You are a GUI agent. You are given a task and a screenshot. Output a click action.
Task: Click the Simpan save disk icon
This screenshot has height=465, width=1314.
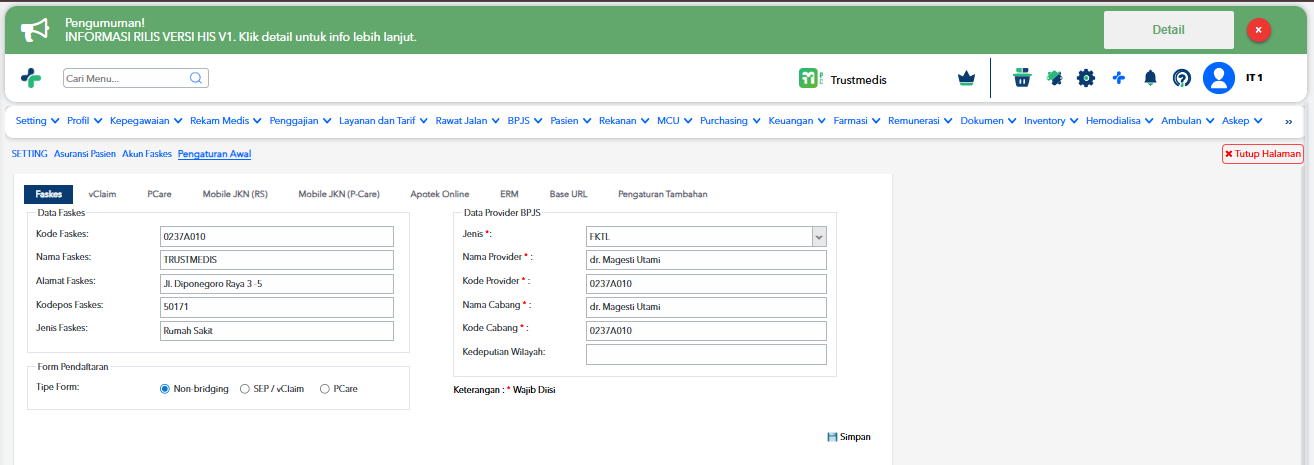coord(832,437)
